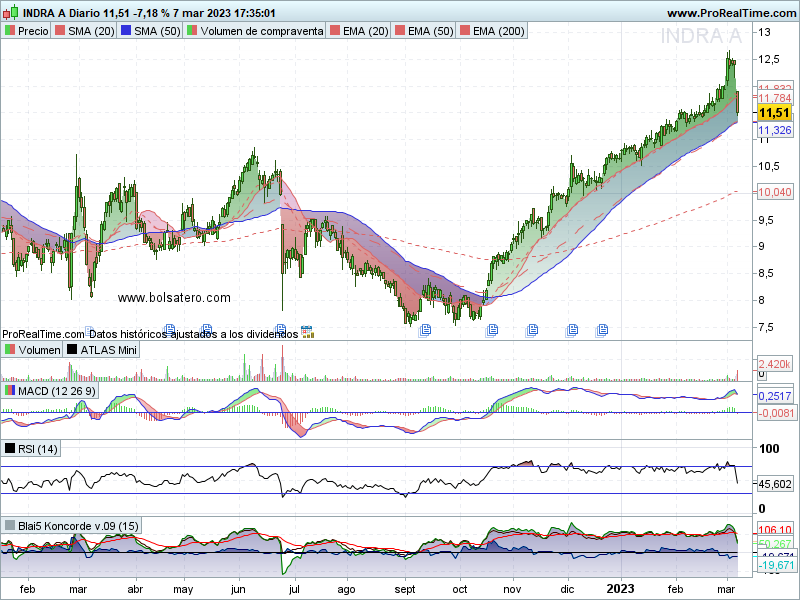This screenshot has height=600, width=800.
Task: Select the Precio legend entry
Action: click(26, 31)
